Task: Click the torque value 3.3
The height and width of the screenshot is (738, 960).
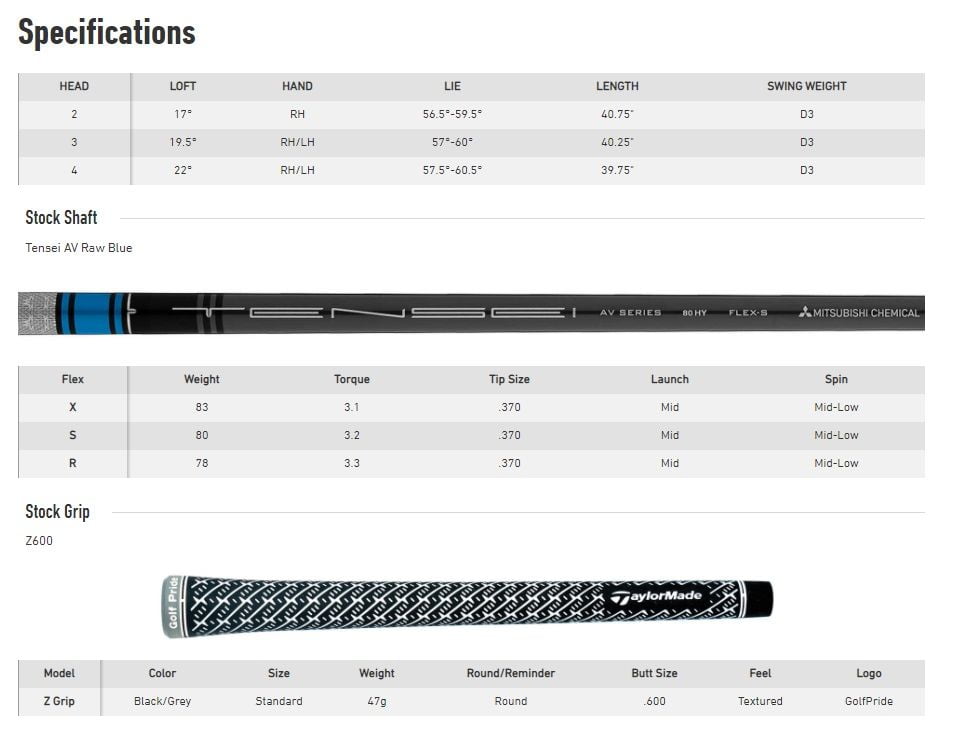Action: [x=351, y=464]
